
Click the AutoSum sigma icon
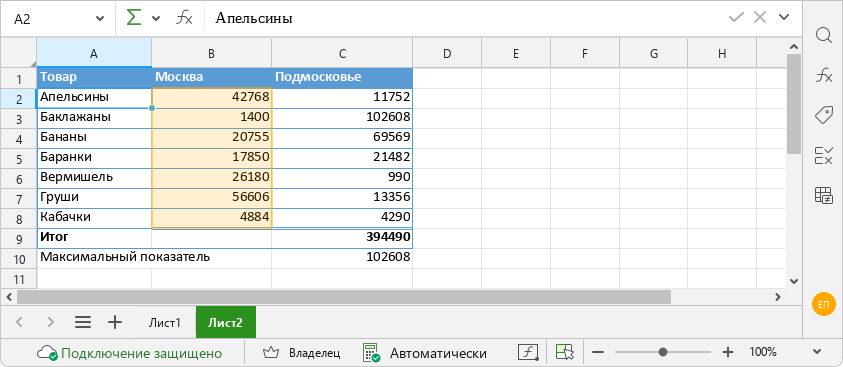133,18
